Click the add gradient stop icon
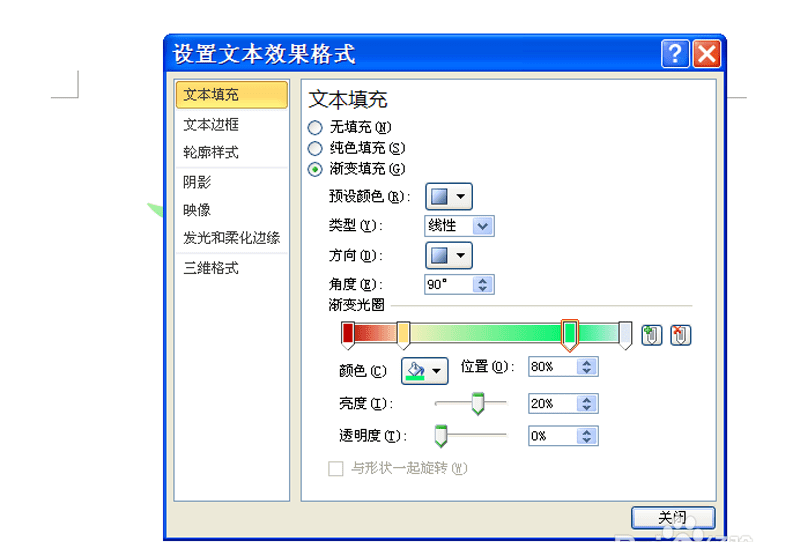Screen dimensions: 800x542 pyautogui.click(x=652, y=335)
